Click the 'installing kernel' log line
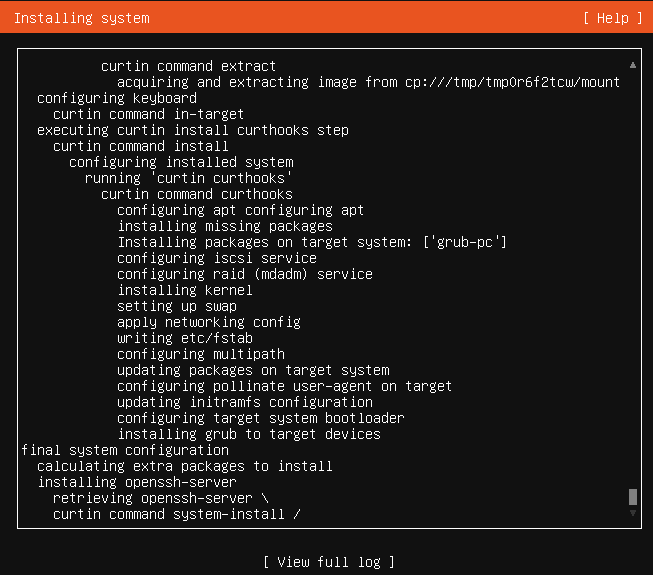 (x=184, y=290)
